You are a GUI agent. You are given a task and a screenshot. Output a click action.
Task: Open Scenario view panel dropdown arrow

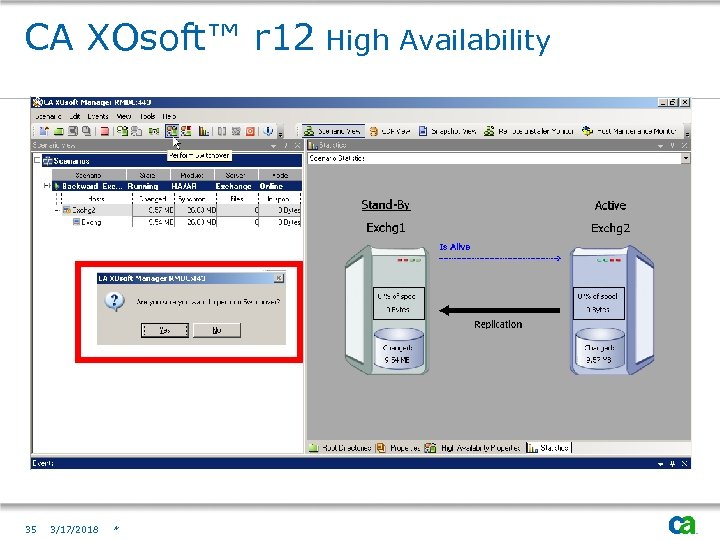pos(274,146)
